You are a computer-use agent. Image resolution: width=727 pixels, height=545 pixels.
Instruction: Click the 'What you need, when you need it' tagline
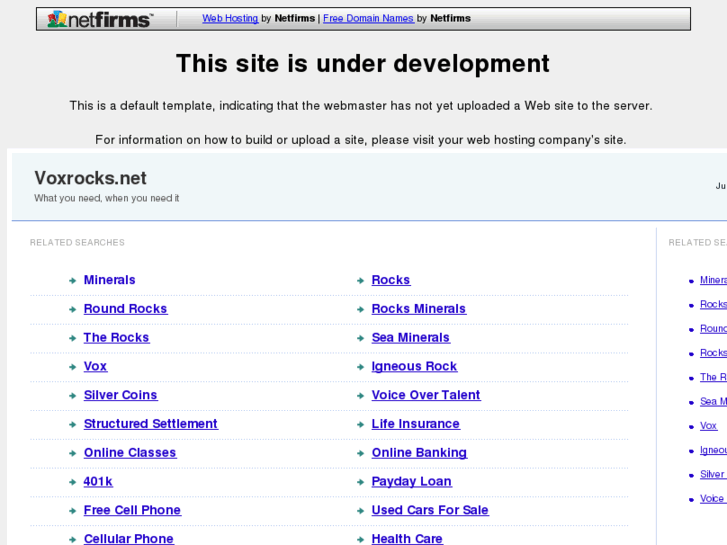tap(107, 198)
